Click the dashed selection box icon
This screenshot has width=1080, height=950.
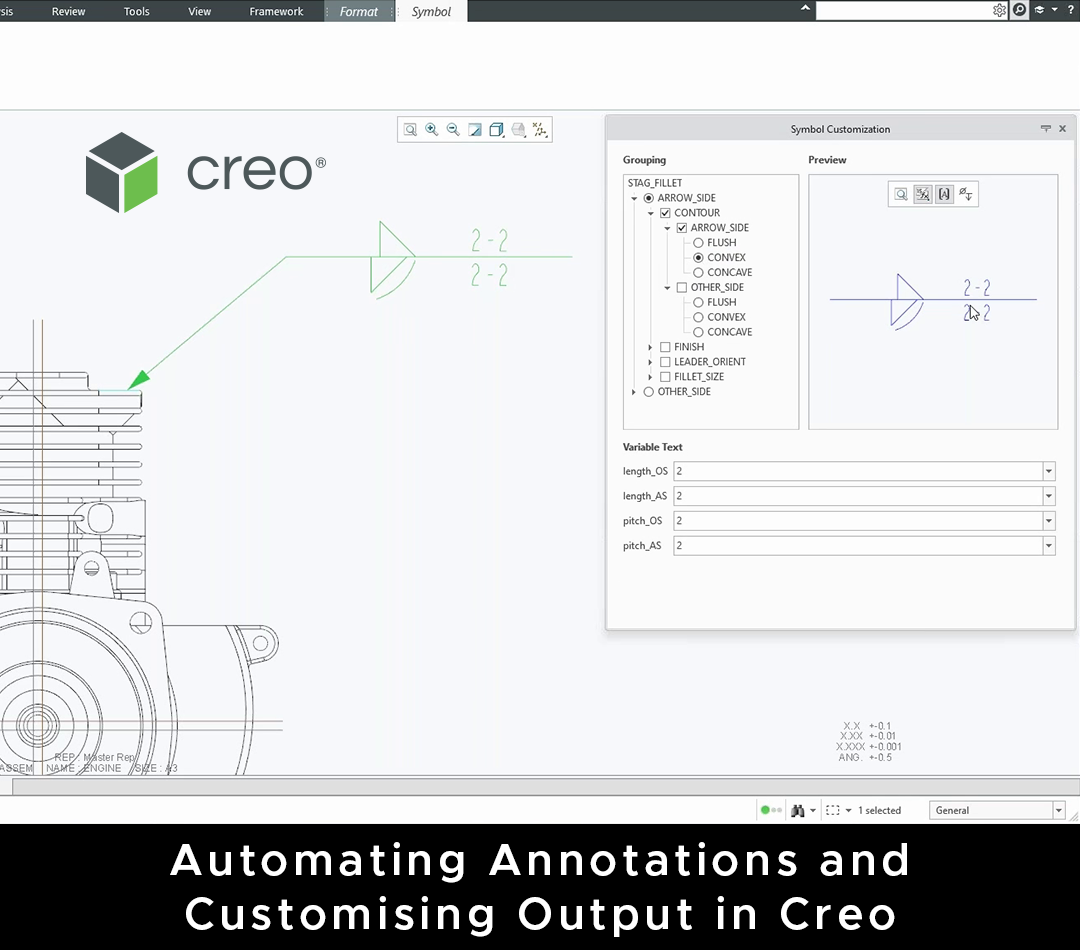click(x=833, y=811)
